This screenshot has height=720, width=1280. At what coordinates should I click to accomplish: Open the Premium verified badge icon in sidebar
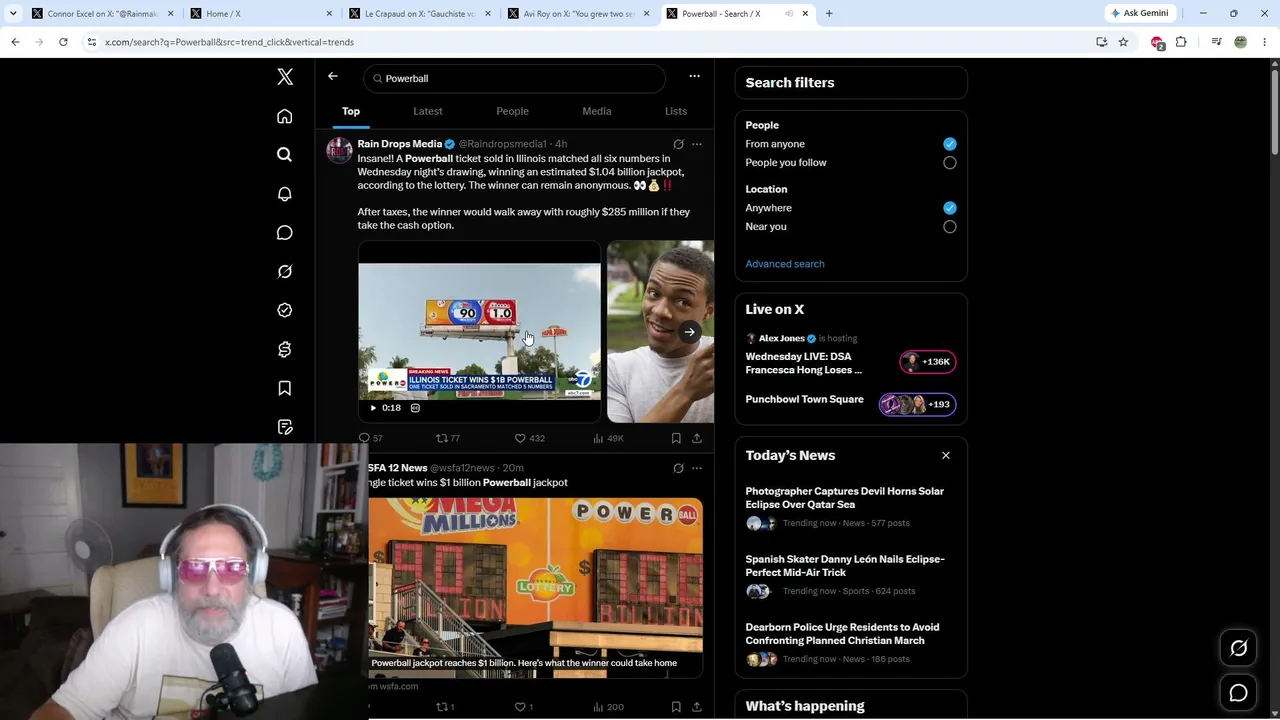coord(285,310)
